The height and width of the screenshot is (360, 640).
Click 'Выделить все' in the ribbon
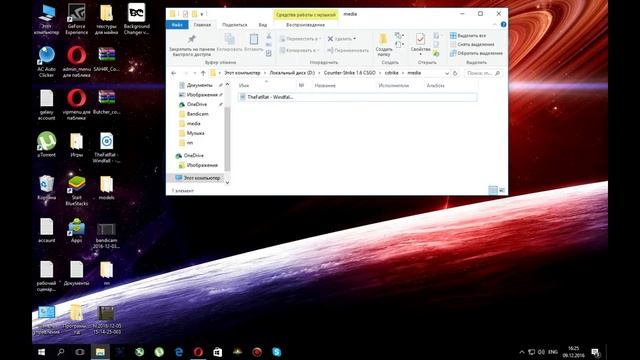[468, 36]
